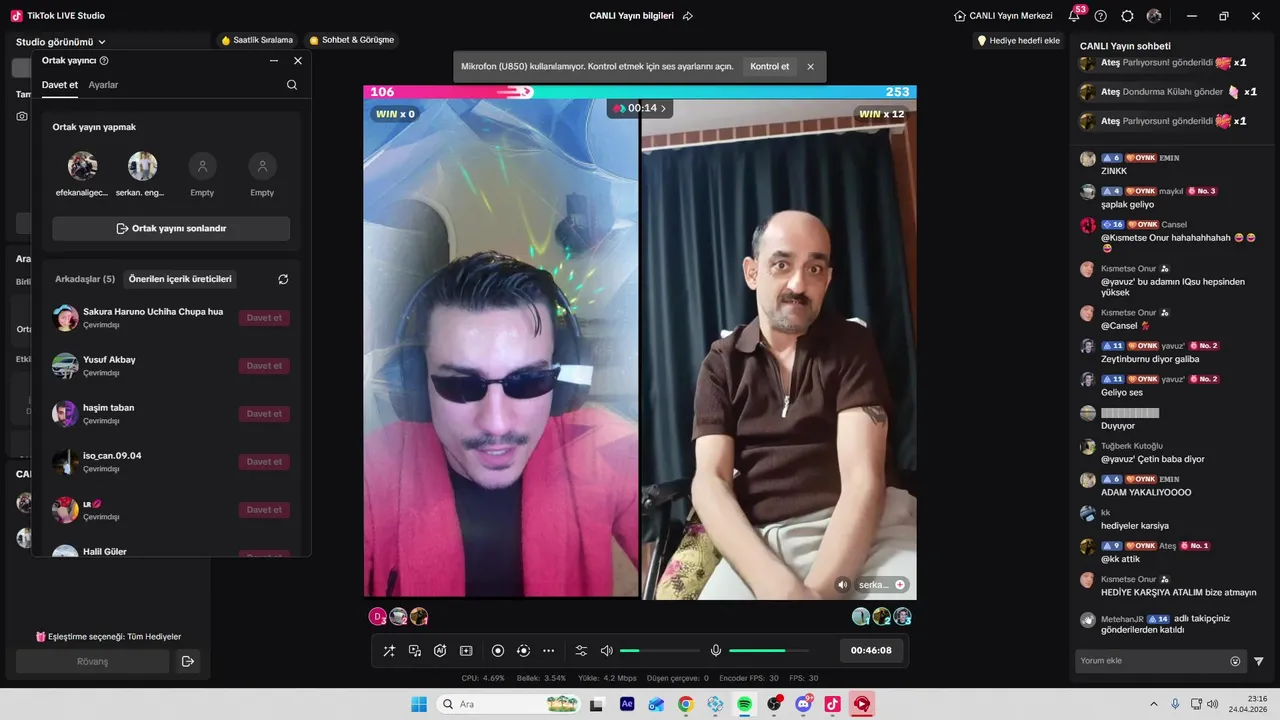The height and width of the screenshot is (720, 1280).
Task: Open Saatlik Sıralama chip
Action: (257, 40)
